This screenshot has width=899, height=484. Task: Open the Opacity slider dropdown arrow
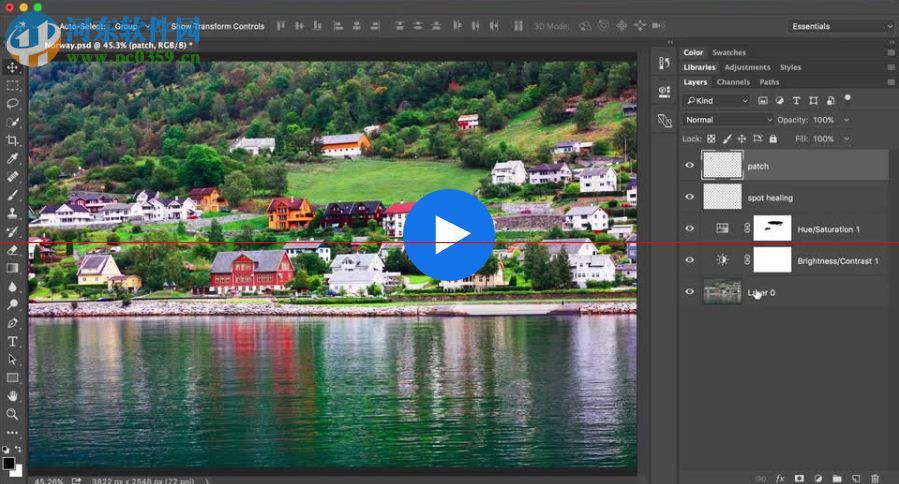[847, 120]
